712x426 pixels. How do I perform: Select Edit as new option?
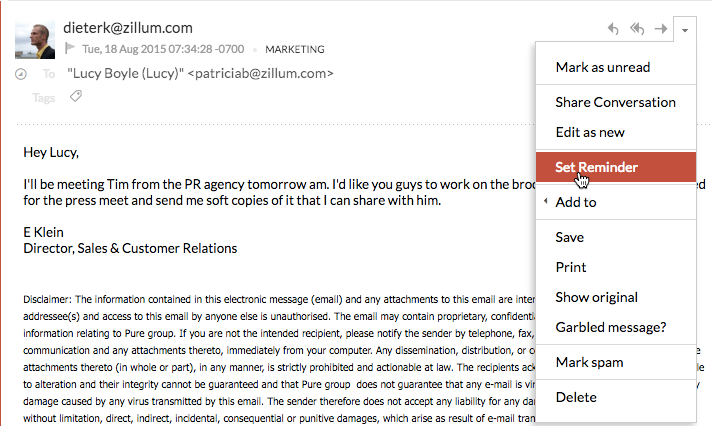click(x=589, y=132)
